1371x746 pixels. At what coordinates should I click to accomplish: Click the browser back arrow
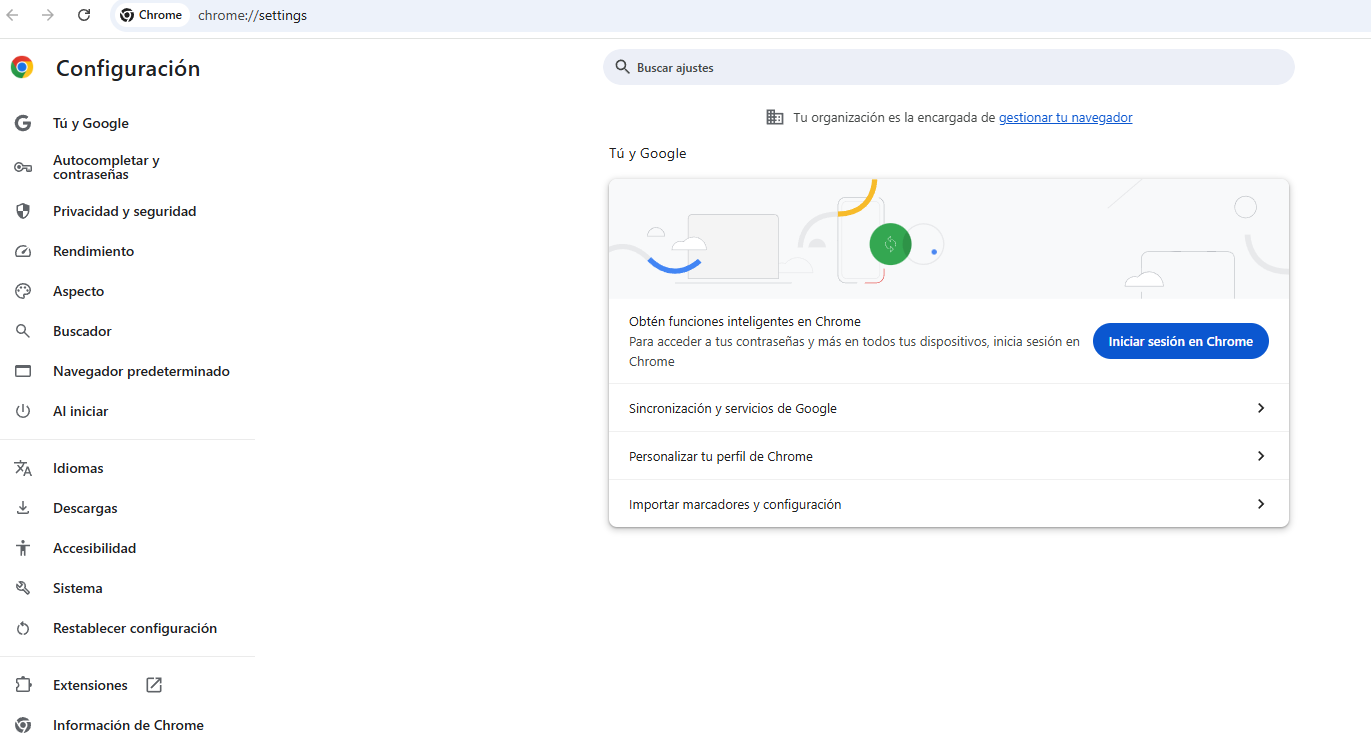(13, 15)
